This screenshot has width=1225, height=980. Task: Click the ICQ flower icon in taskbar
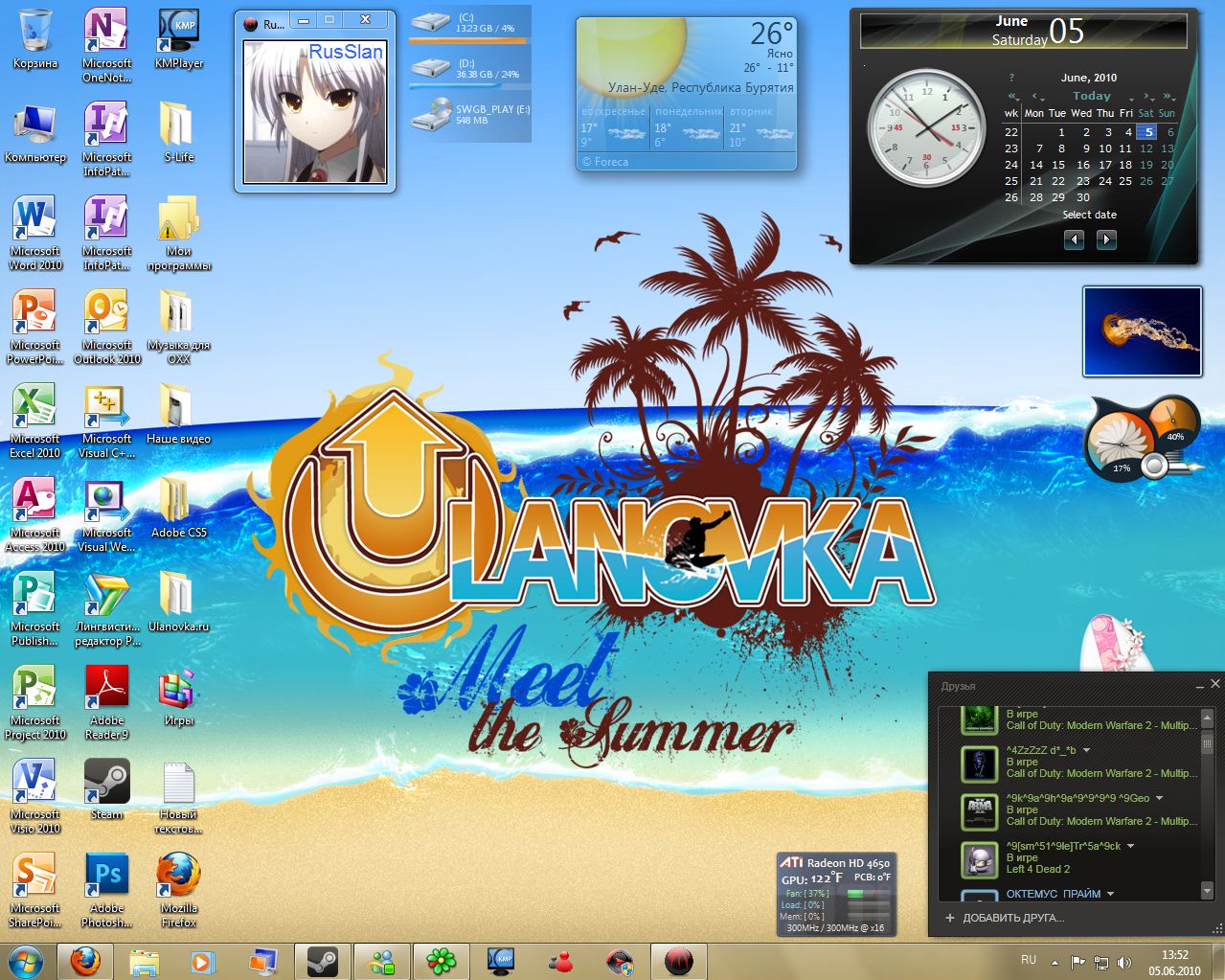441,961
